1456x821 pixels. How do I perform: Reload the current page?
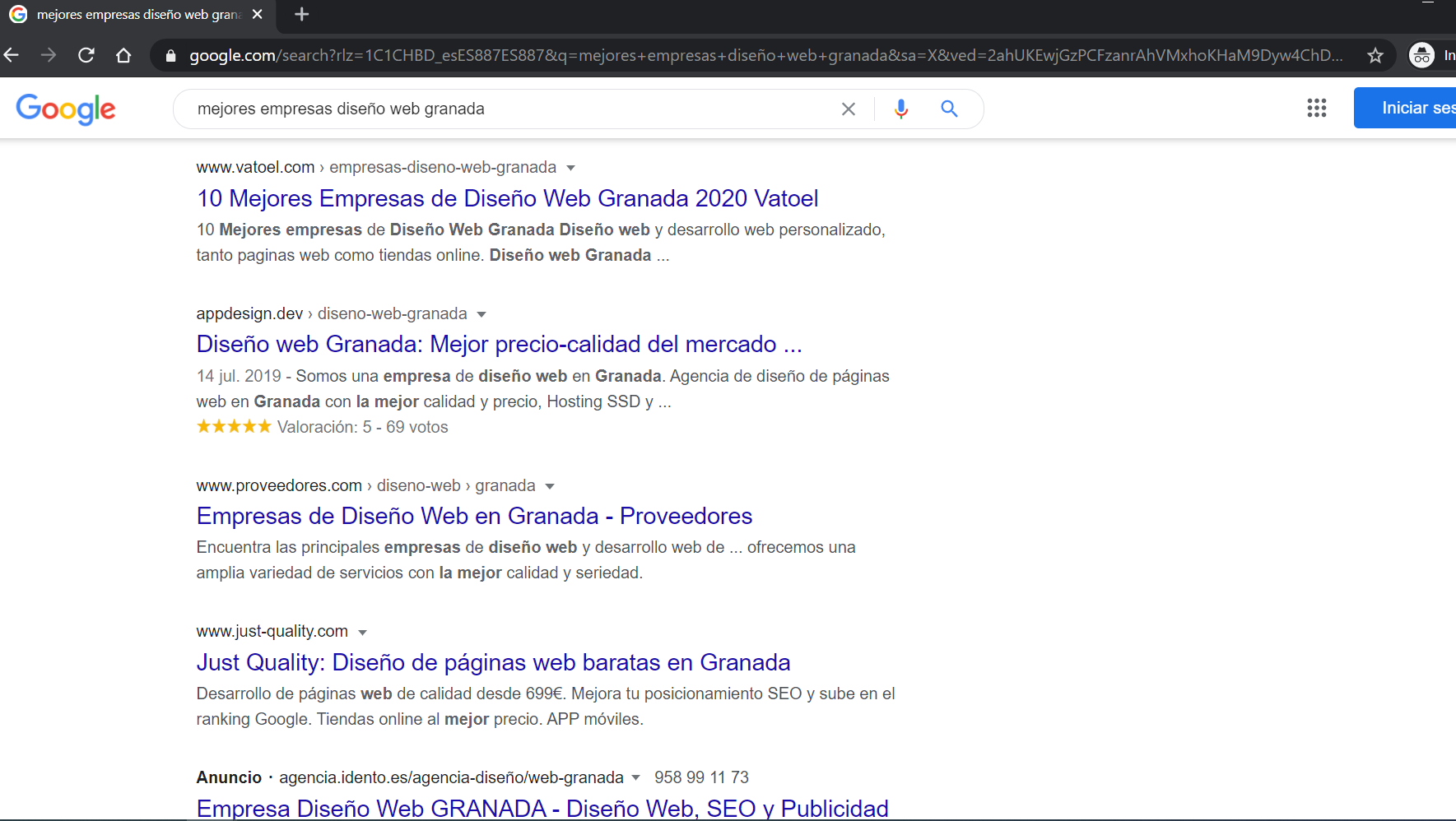tap(86, 54)
